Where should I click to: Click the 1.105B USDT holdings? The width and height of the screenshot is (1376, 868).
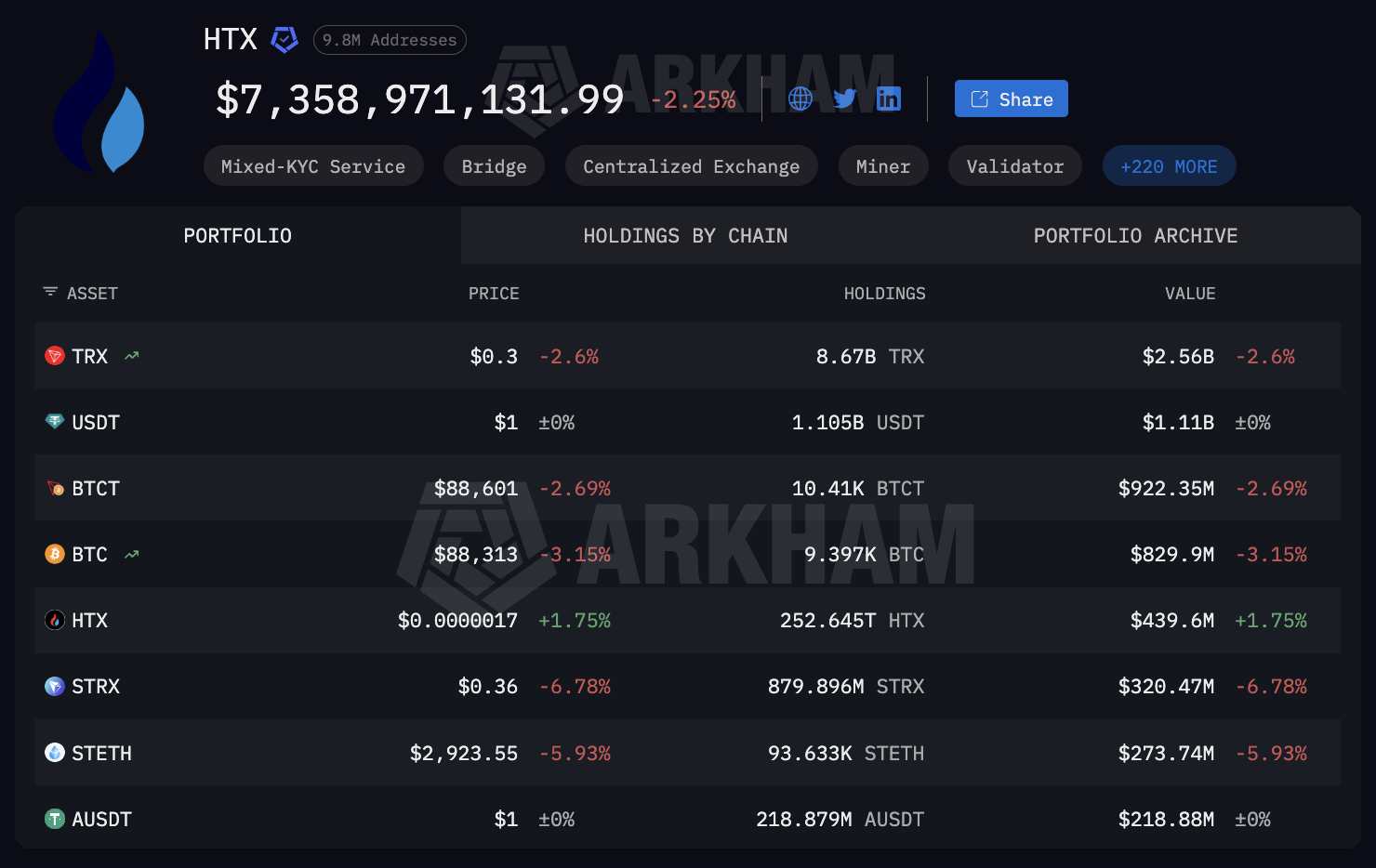[x=858, y=422]
